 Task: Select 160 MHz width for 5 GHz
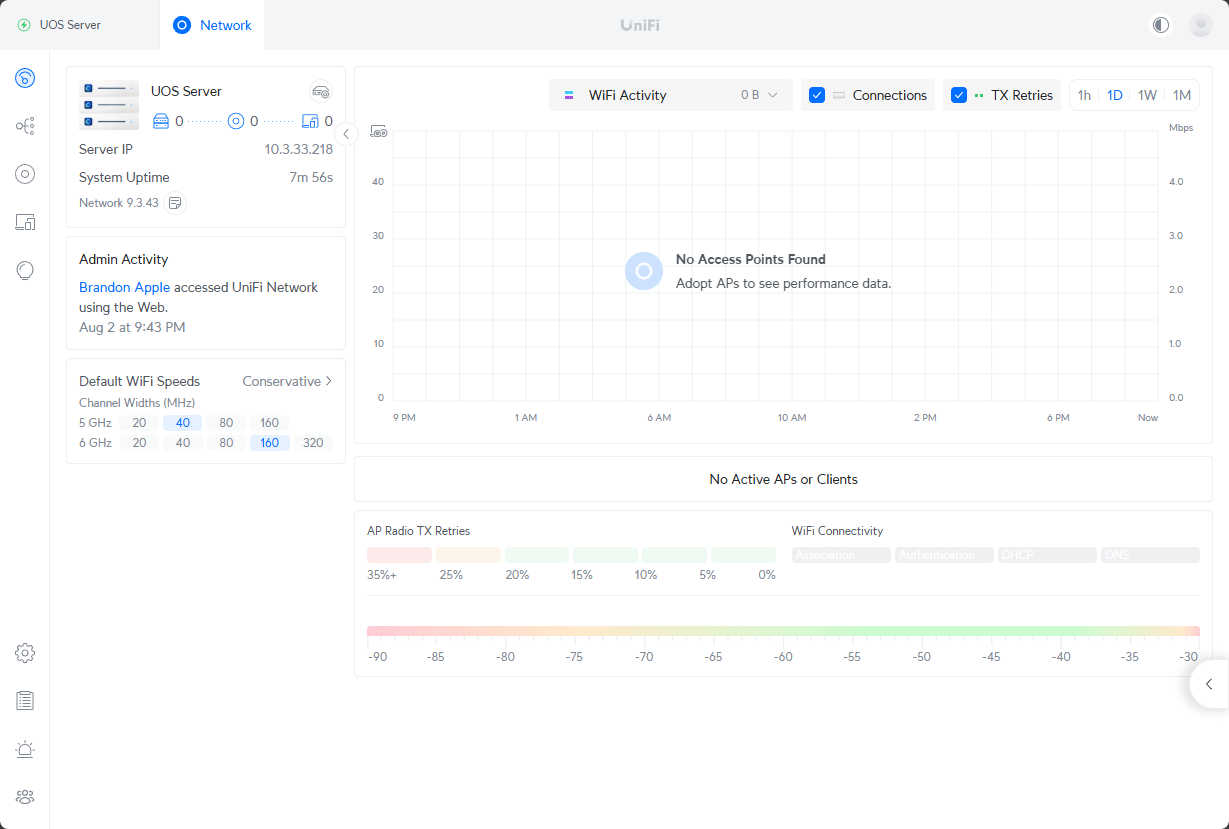pos(270,423)
